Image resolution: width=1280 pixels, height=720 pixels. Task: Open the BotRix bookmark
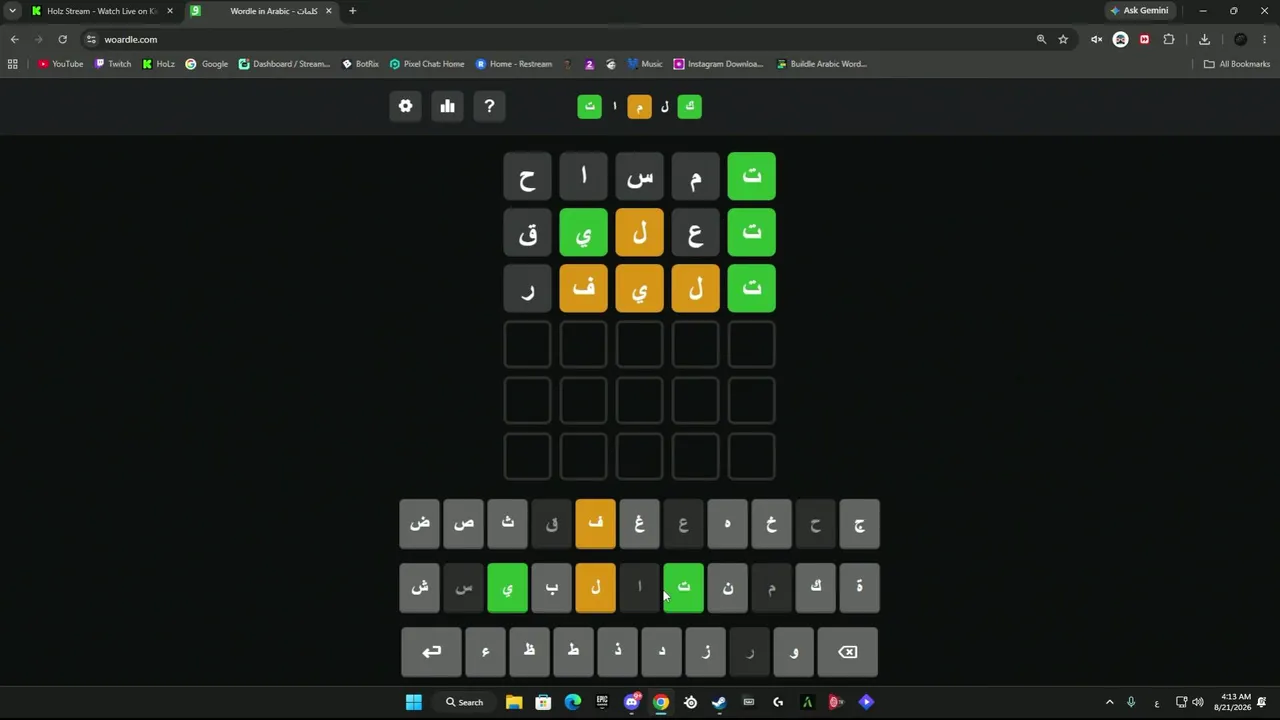point(360,64)
